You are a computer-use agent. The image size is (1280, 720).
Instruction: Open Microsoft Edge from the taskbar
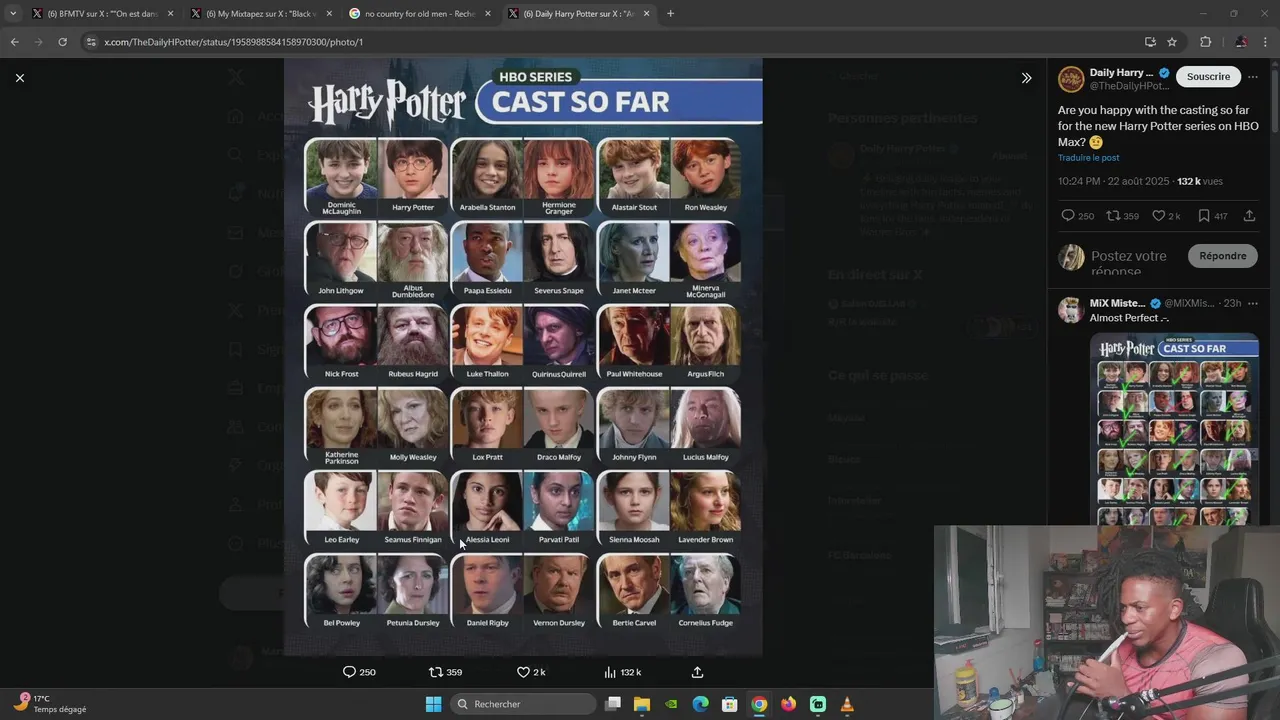(x=701, y=704)
